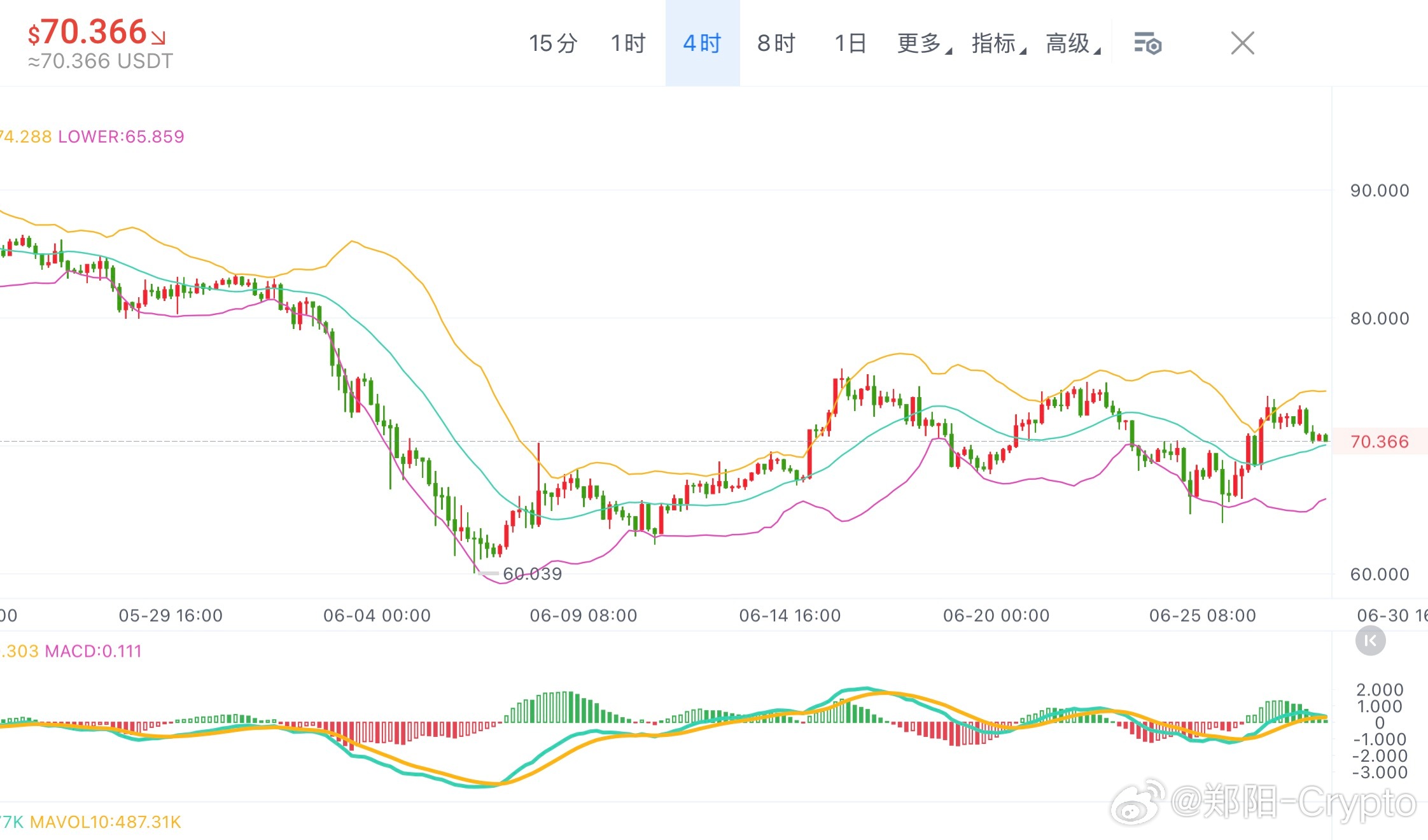This screenshot has width=1428, height=840.
Task: Select the 4时 timeframe tab
Action: click(703, 43)
